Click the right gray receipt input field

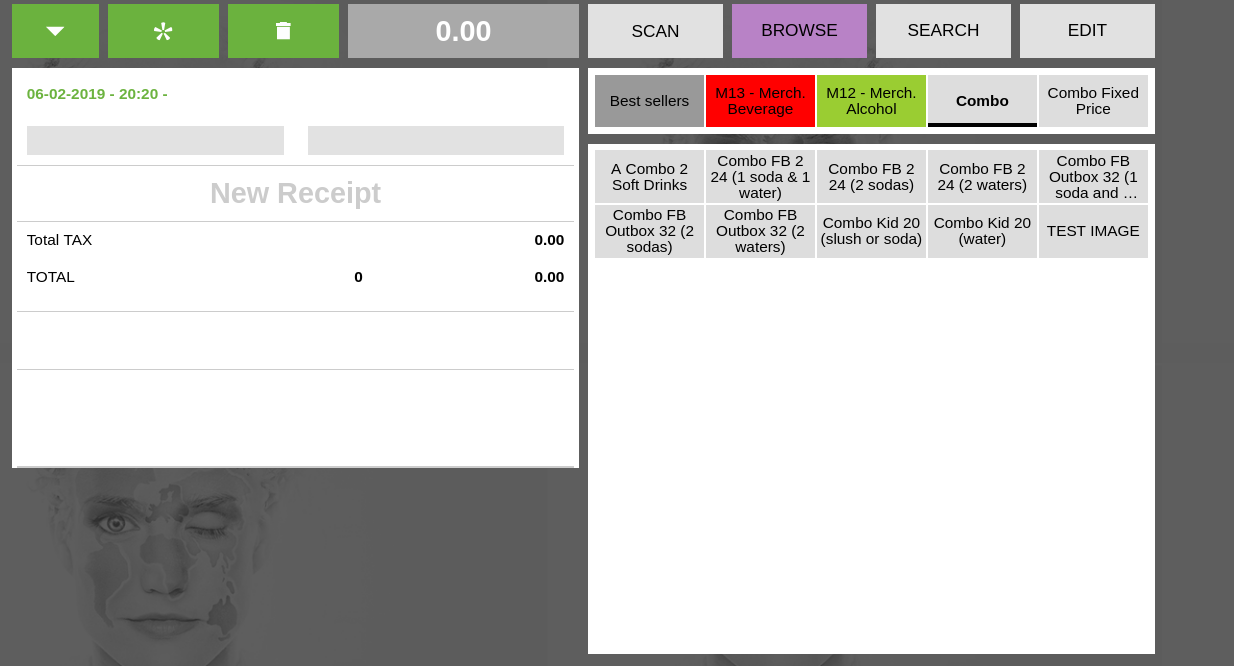point(436,141)
